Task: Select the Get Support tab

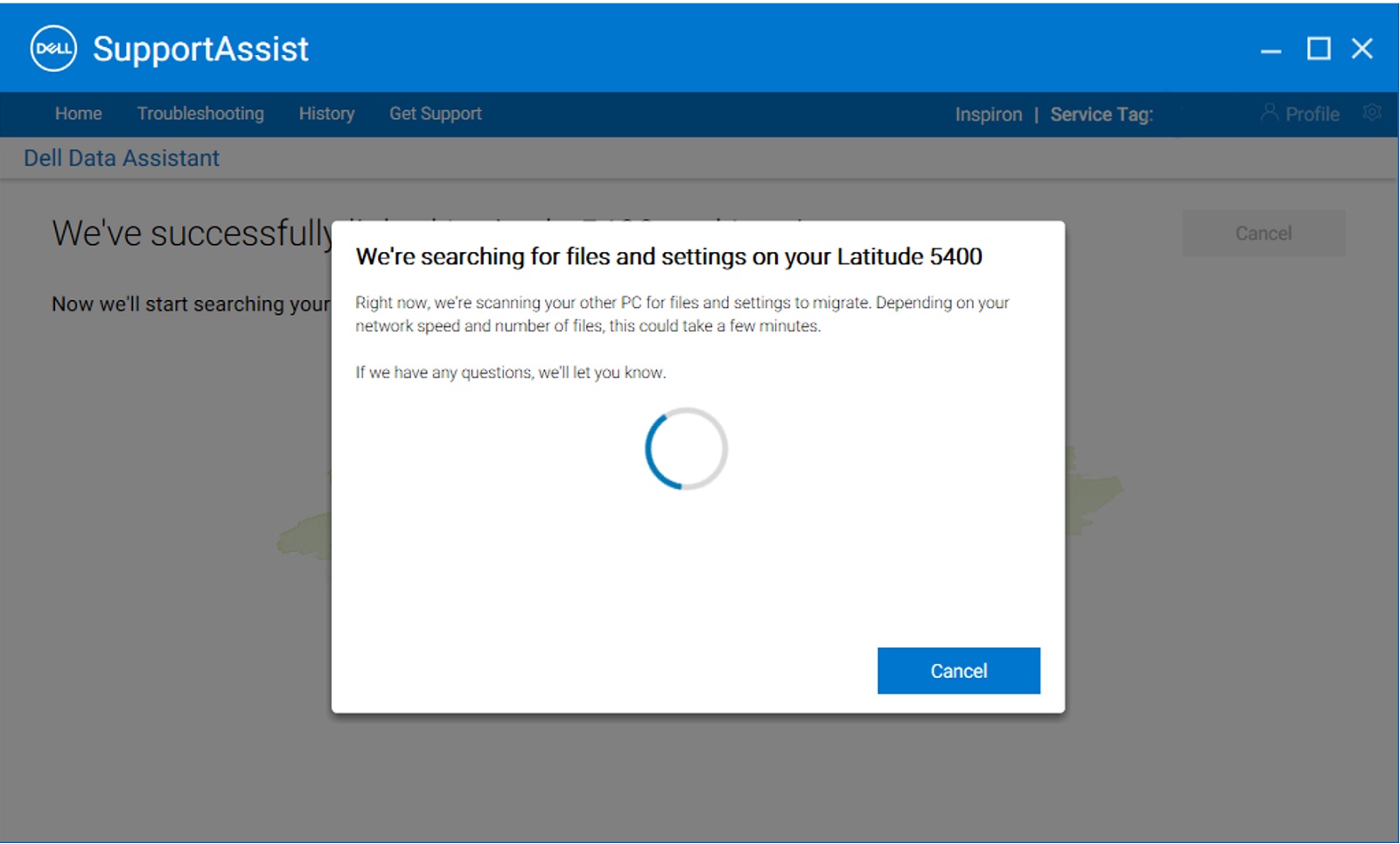Action: [436, 114]
